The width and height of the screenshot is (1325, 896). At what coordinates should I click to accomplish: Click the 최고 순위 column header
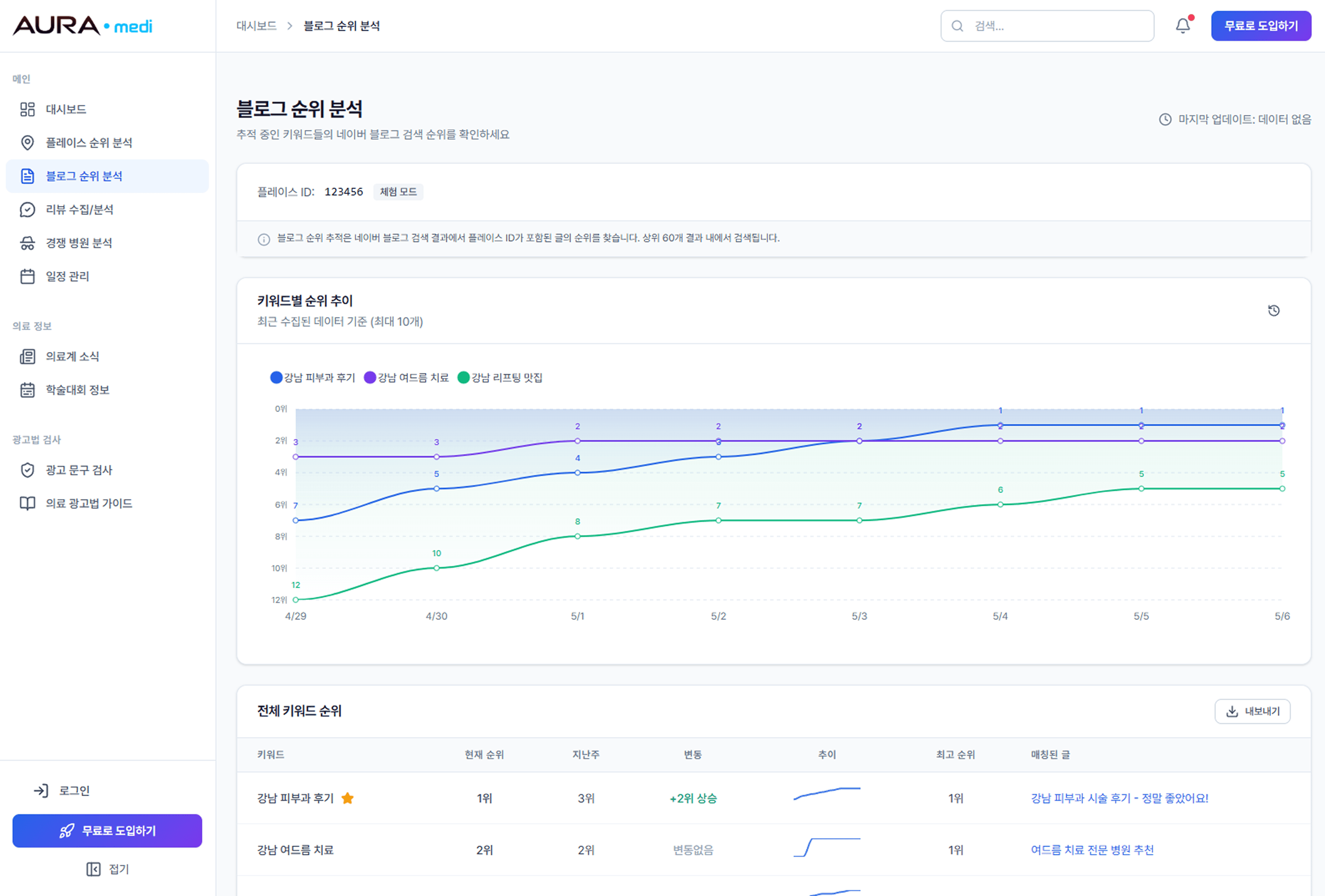click(956, 754)
